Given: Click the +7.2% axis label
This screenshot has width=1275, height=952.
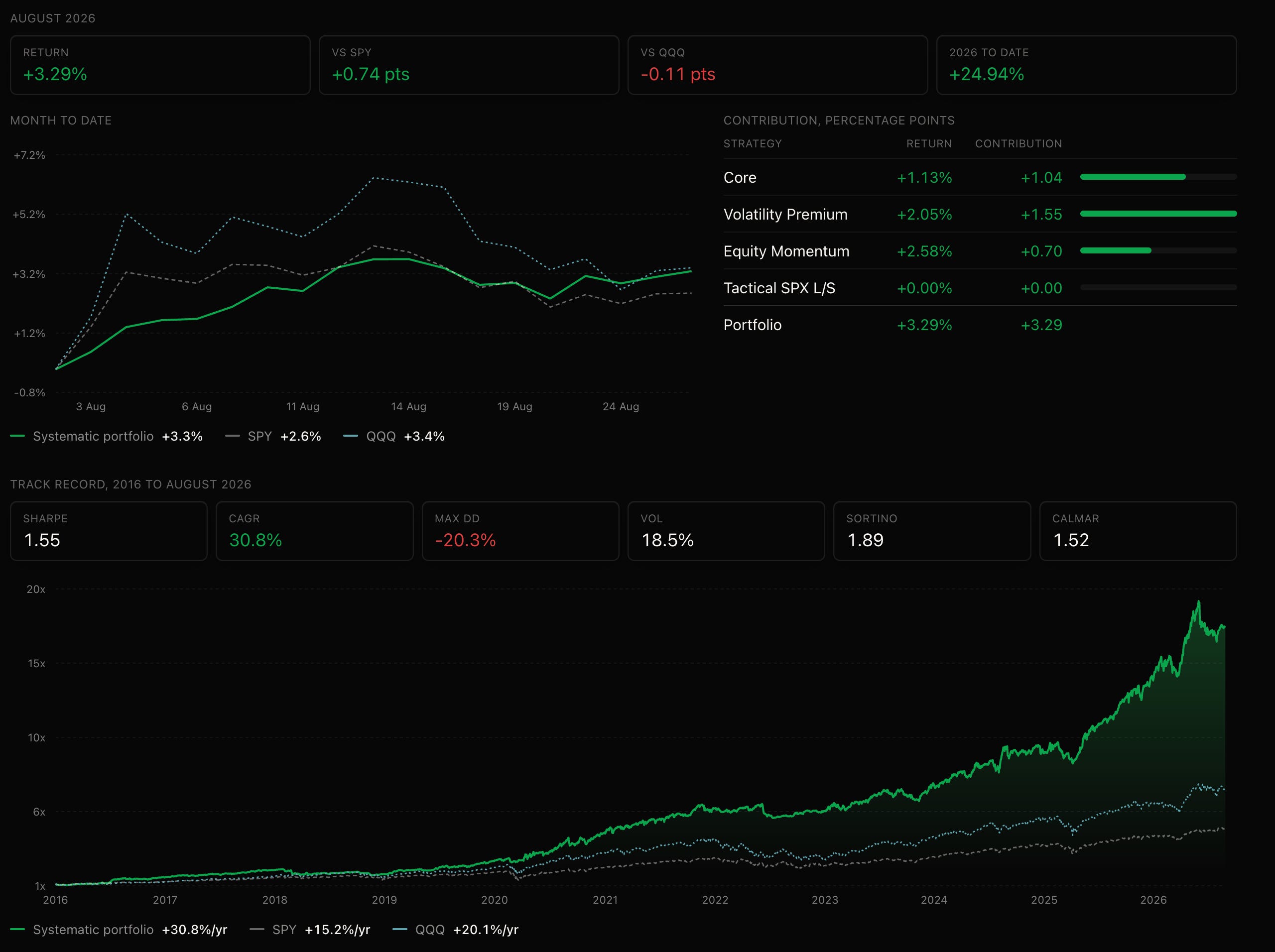Looking at the screenshot, I should tap(29, 155).
